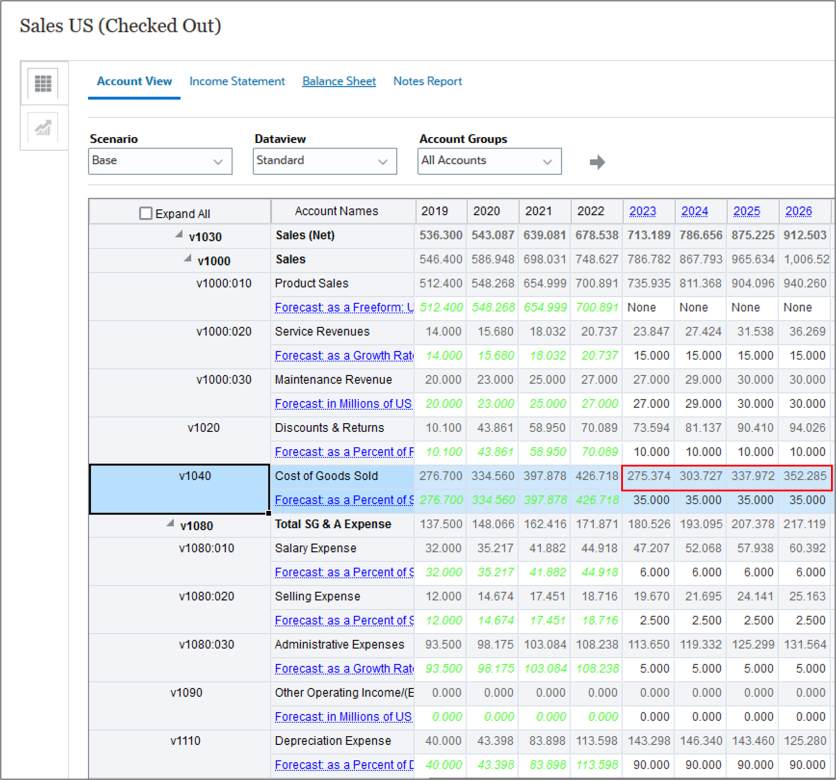This screenshot has height=780, width=836.
Task: Click the grid view icon in sidebar
Action: click(x=43, y=84)
